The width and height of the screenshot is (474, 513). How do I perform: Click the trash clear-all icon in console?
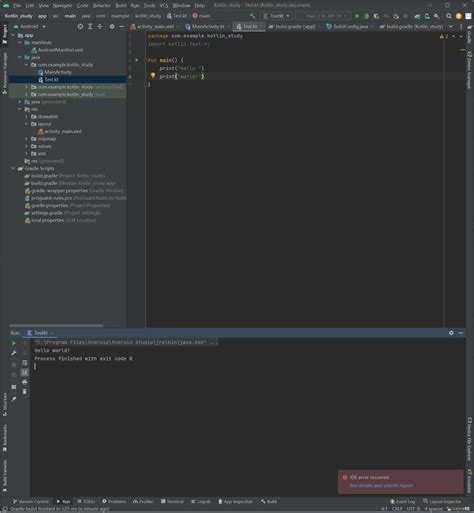pos(25,391)
